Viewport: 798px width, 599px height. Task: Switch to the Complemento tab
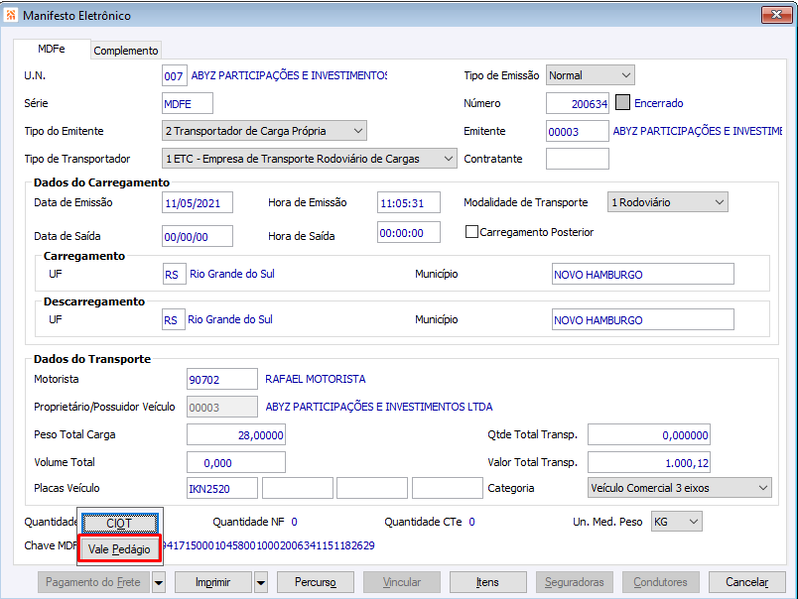[x=126, y=50]
